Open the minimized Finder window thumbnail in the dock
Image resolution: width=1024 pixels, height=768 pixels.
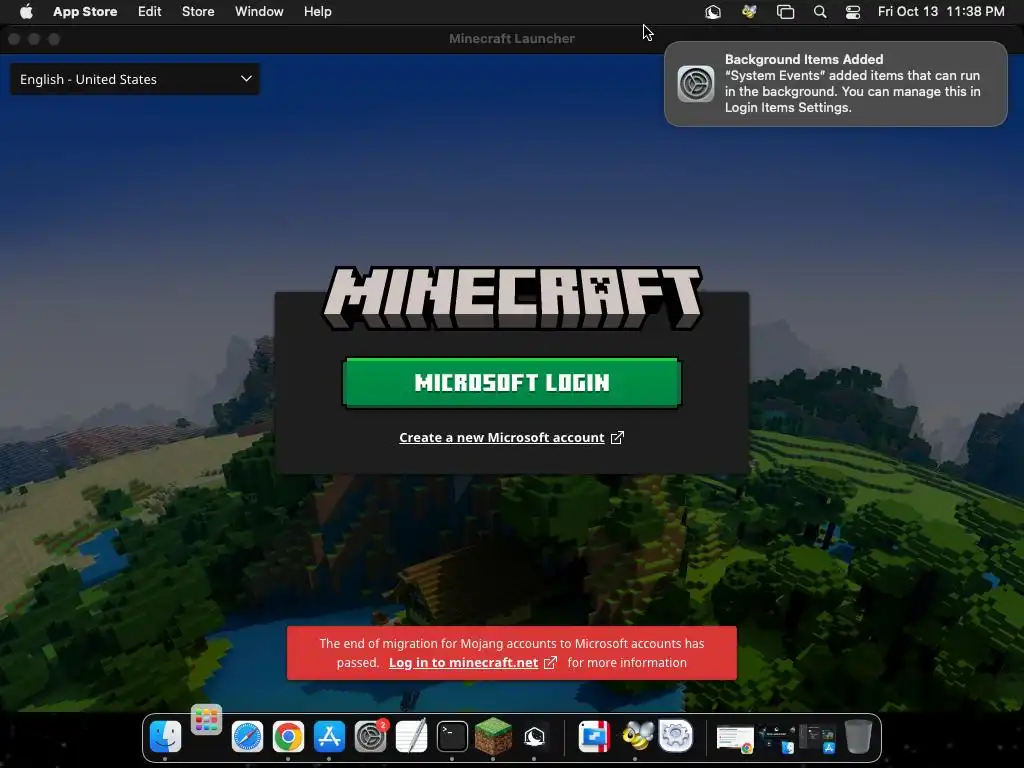[x=776, y=739]
